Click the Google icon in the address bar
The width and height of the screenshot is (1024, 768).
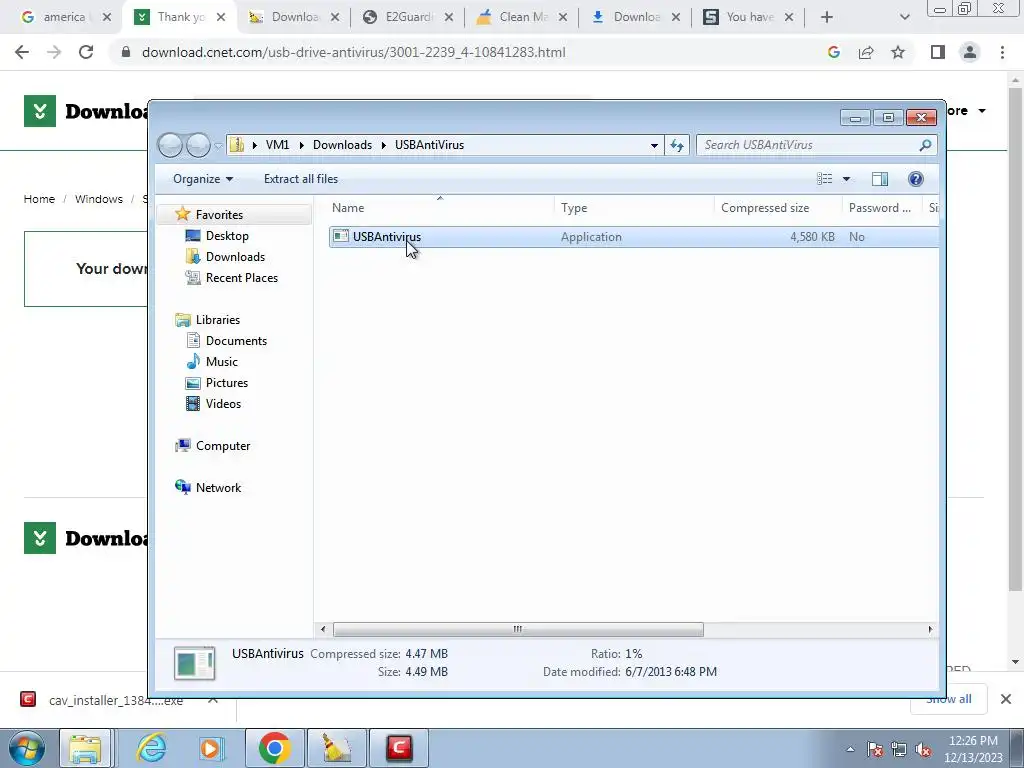click(834, 52)
